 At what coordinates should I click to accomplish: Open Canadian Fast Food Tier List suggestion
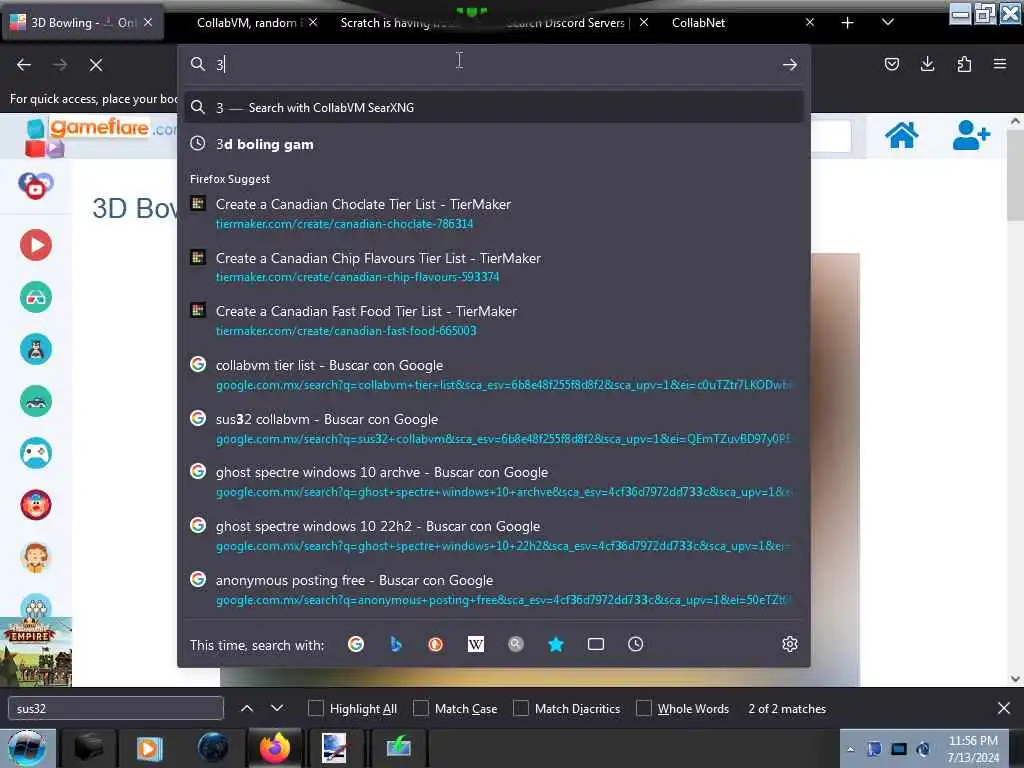[x=494, y=321]
